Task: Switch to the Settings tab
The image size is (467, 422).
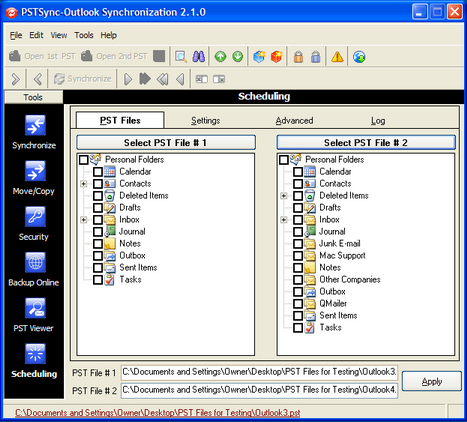Action: coord(206,120)
